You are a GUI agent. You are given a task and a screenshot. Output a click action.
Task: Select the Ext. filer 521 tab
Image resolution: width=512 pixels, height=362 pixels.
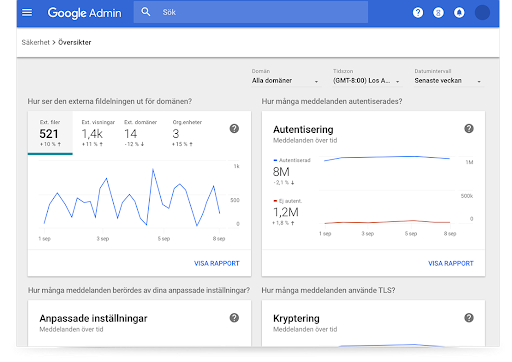(x=50, y=133)
